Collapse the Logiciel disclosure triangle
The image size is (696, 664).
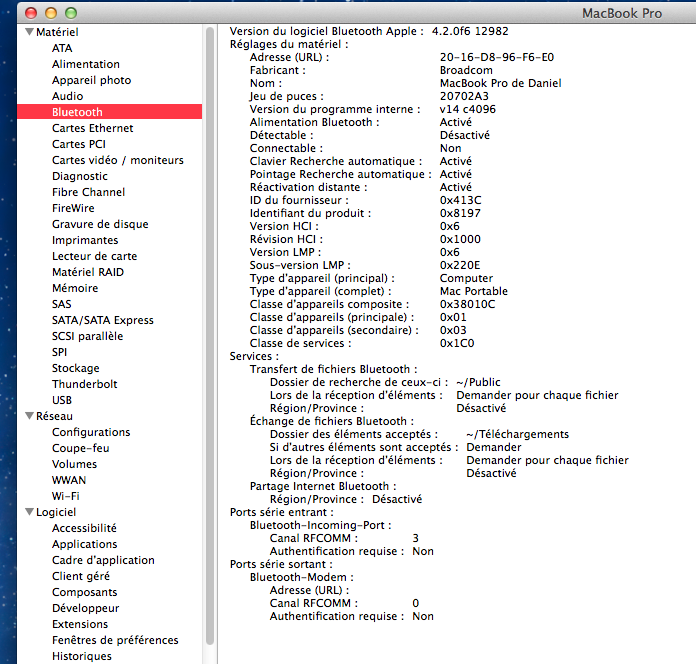(29, 512)
